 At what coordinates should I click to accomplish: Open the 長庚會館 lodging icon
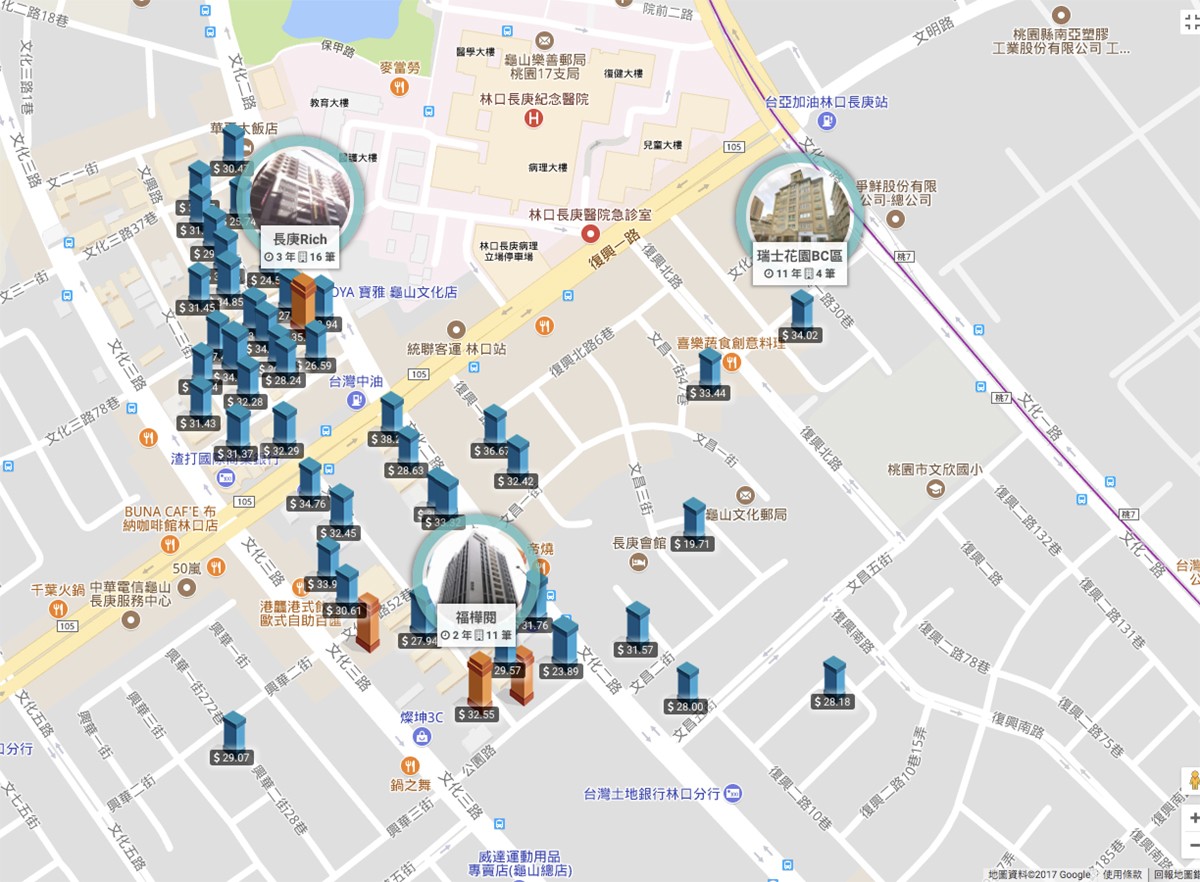coord(639,563)
